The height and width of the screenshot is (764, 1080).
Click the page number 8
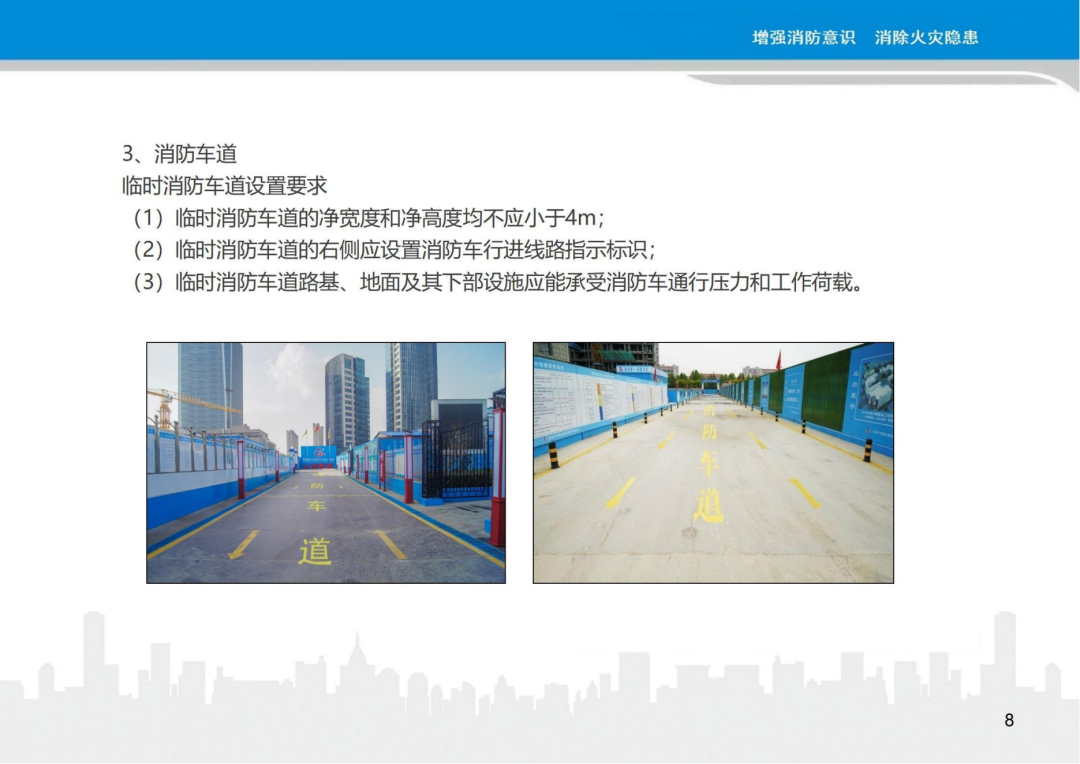pyautogui.click(x=1009, y=720)
